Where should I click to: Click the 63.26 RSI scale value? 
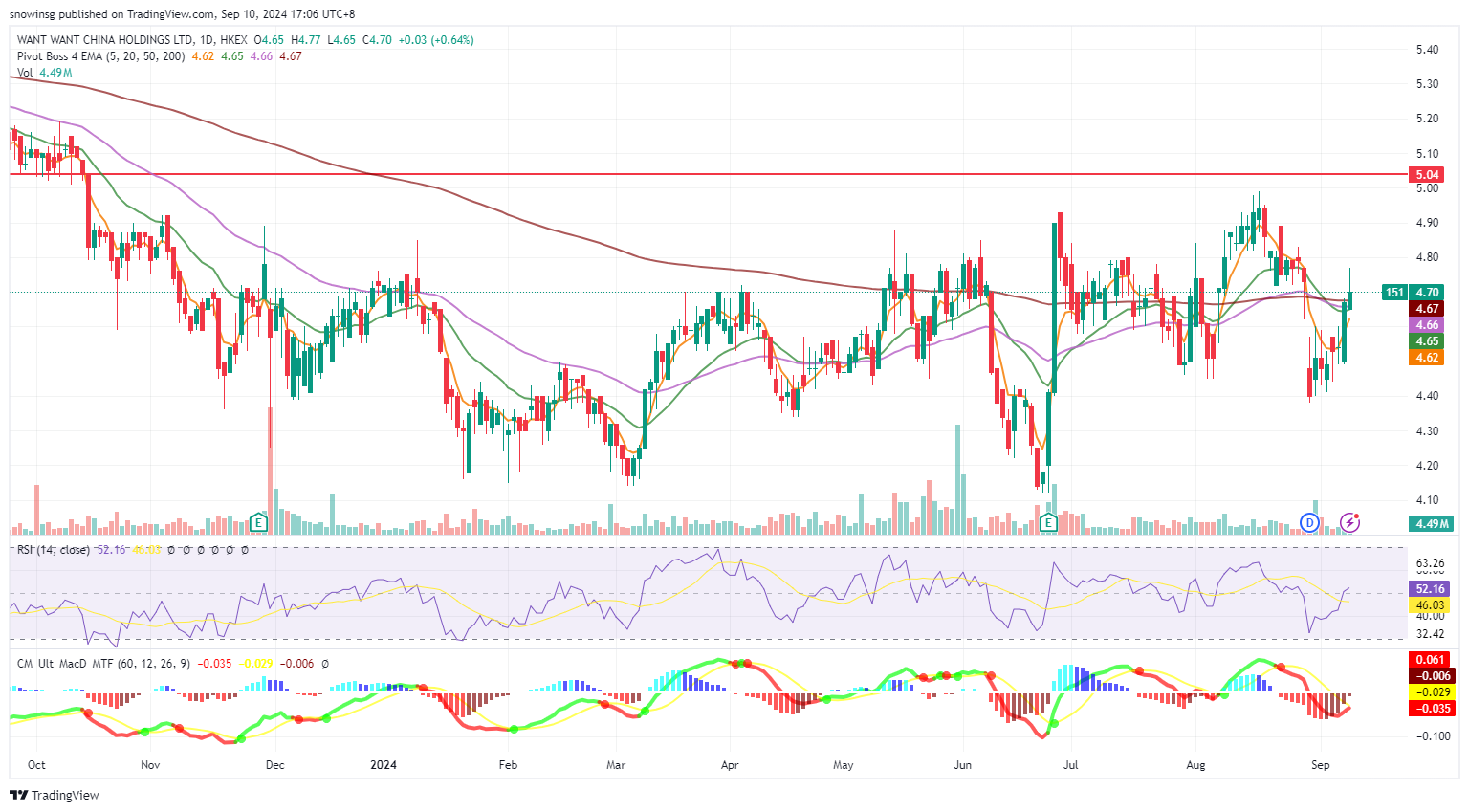tap(1430, 562)
